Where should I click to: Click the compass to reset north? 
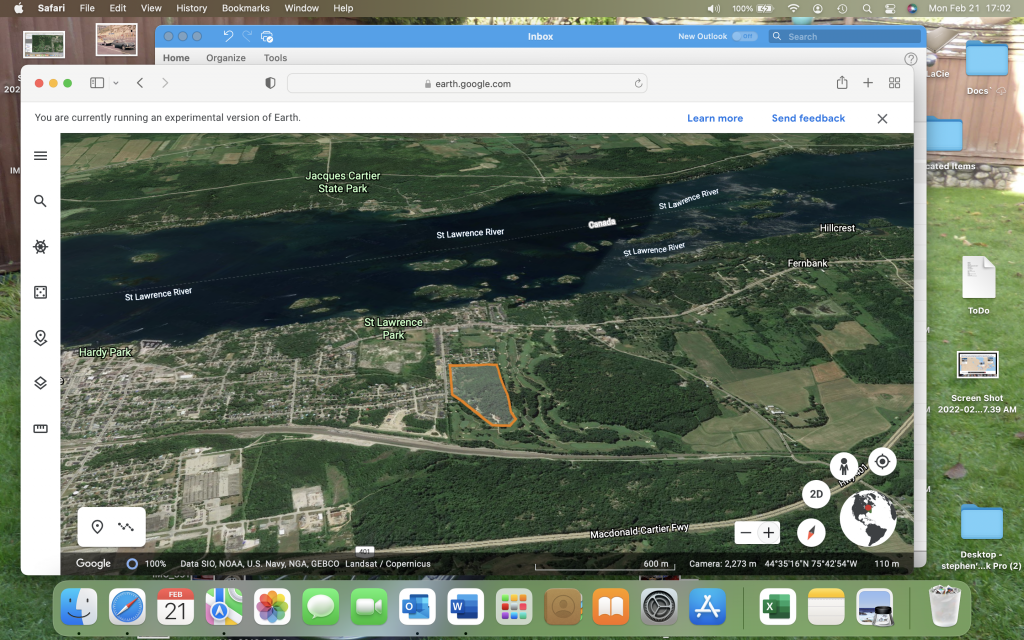(x=811, y=532)
